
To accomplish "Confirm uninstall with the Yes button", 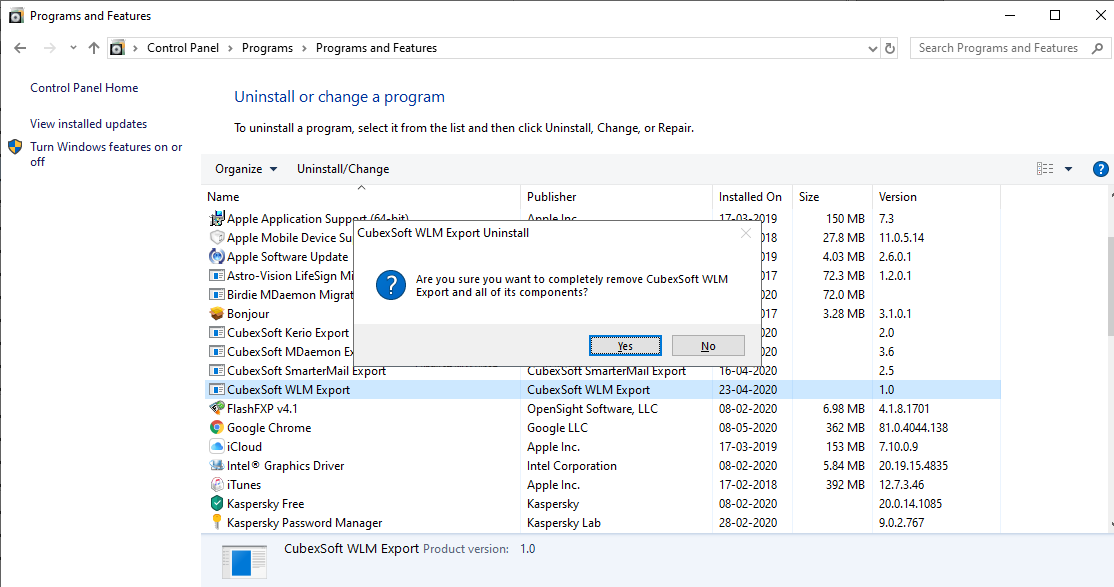I will coord(625,346).
